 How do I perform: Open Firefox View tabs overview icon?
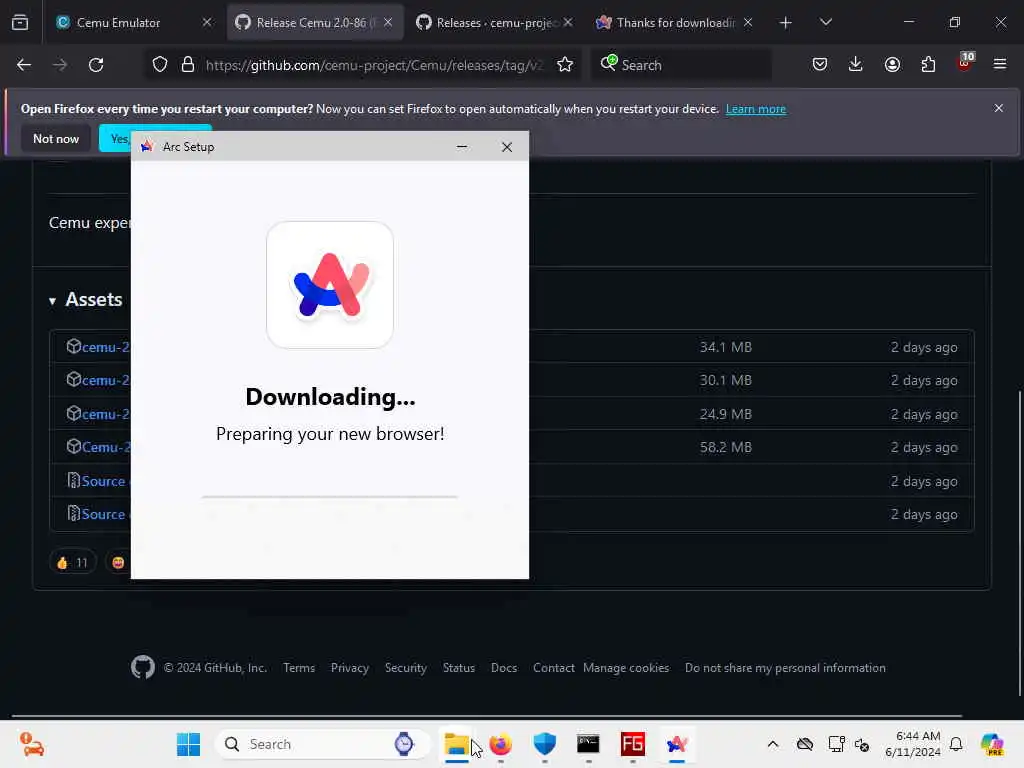[20, 23]
